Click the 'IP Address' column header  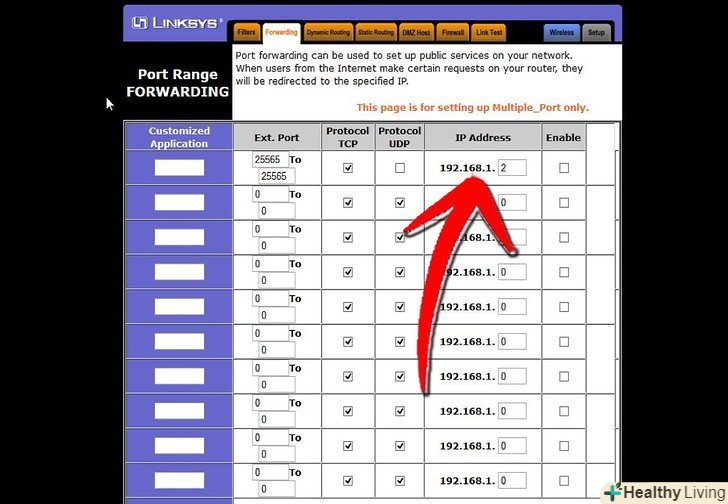(x=483, y=138)
